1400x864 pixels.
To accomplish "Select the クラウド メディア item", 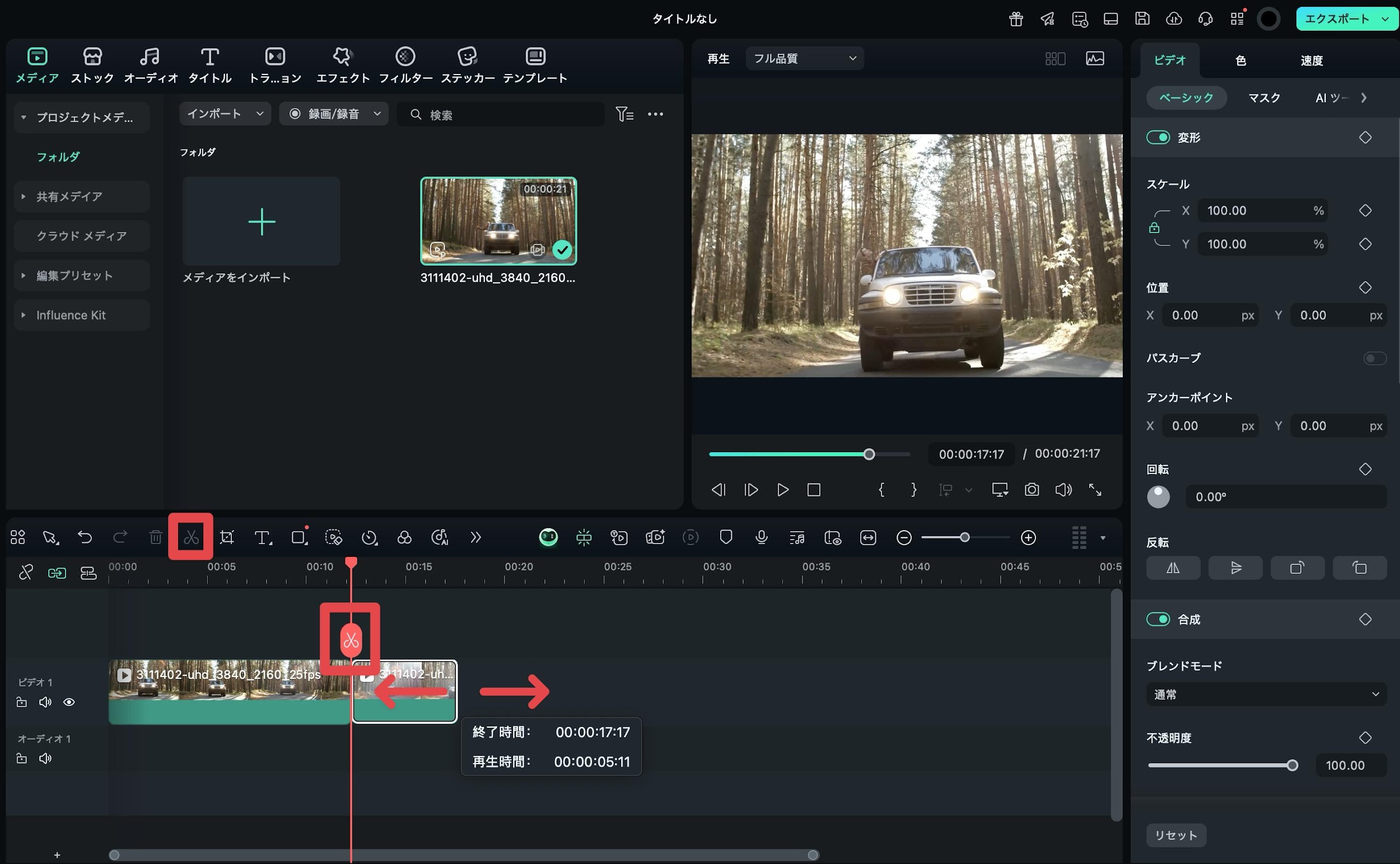I will pyautogui.click(x=82, y=236).
